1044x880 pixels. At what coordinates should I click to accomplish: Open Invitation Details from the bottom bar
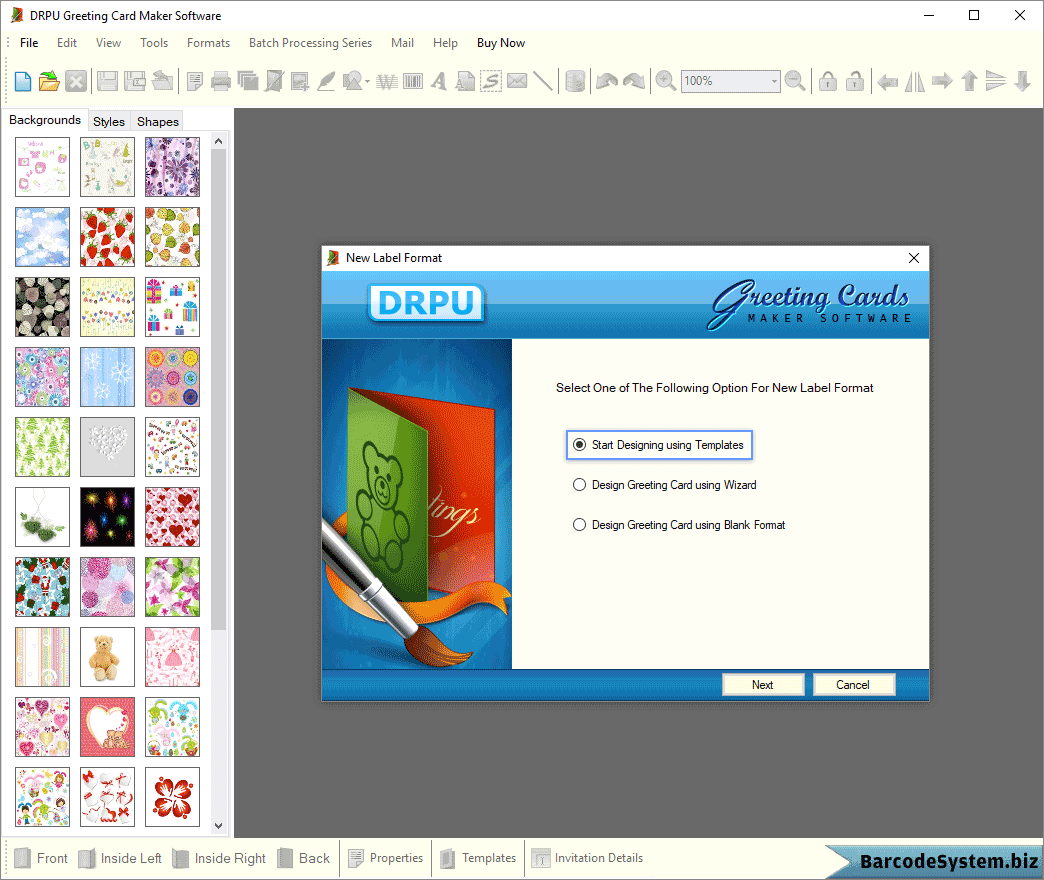click(x=587, y=858)
